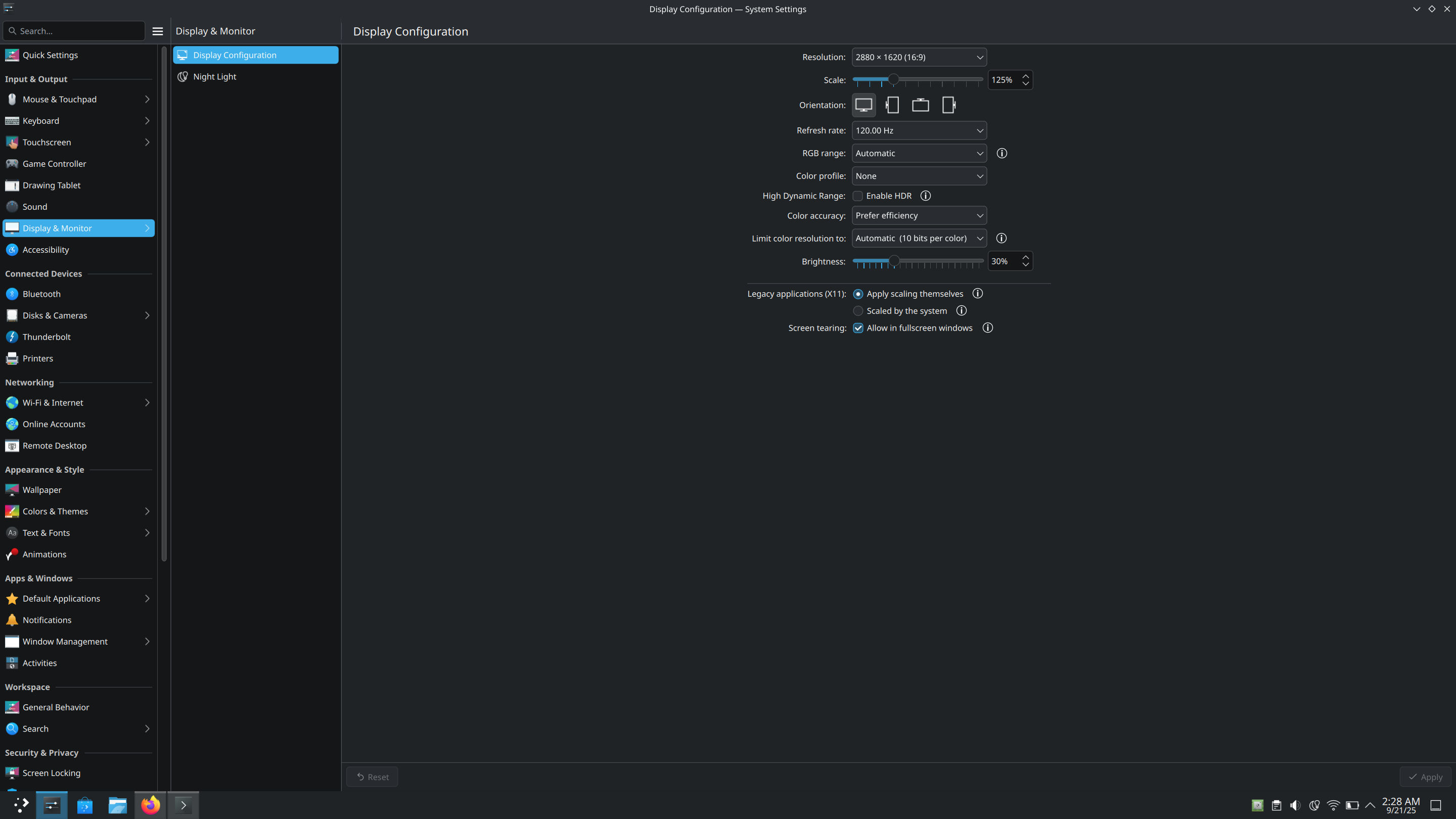Viewport: 1456px width, 819px height.
Task: Open Night Light settings page
Action: click(215, 77)
